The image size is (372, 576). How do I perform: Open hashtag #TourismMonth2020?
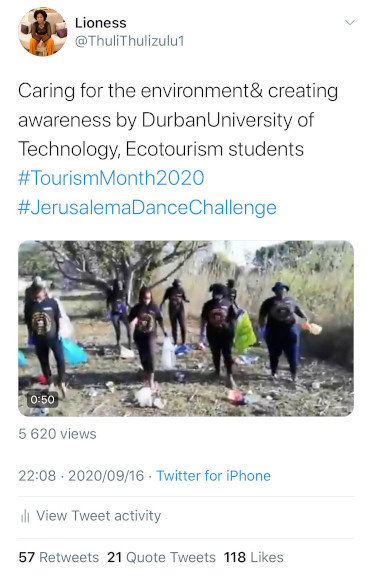pyautogui.click(x=111, y=178)
